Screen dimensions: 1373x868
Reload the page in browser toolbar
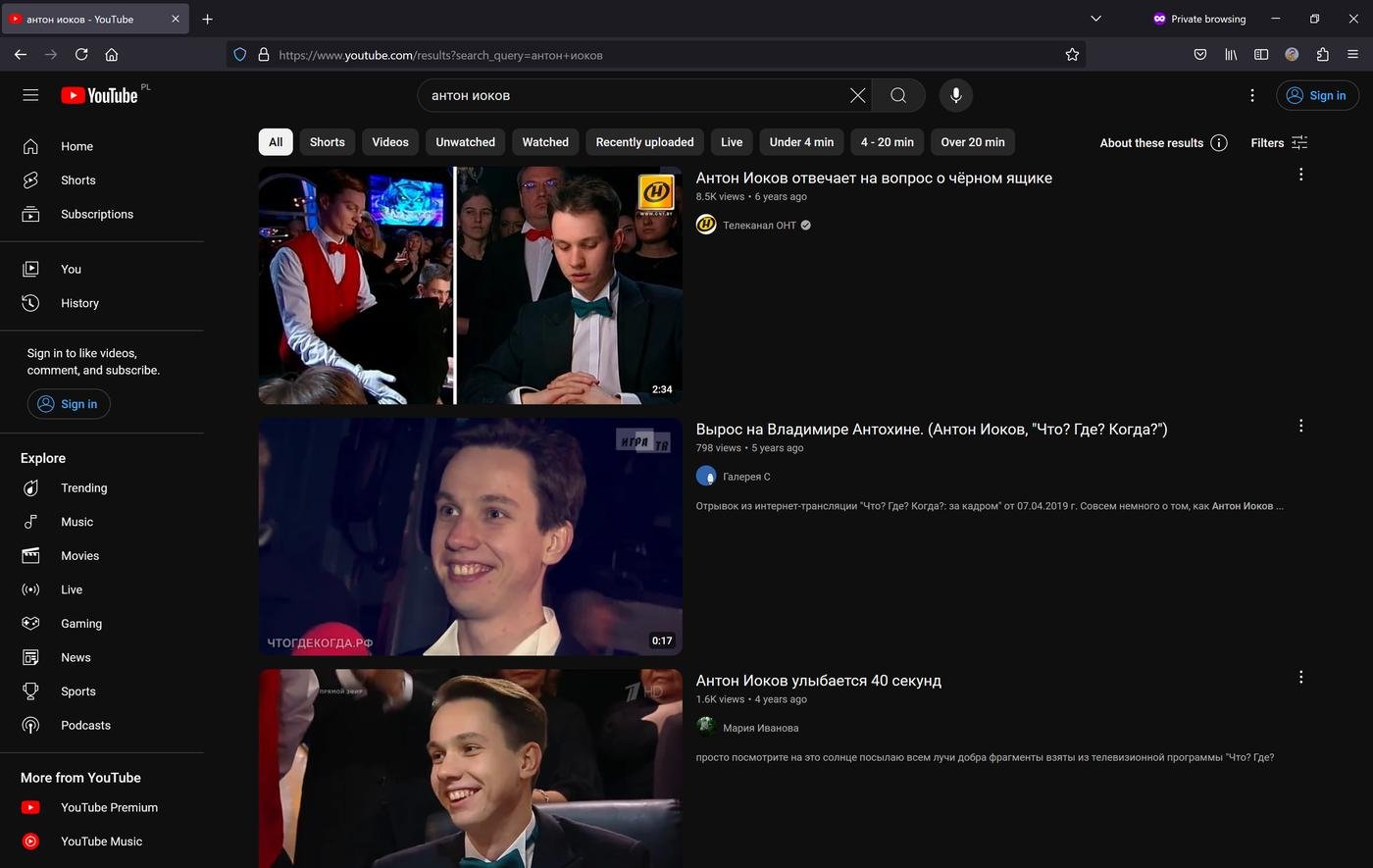click(x=81, y=55)
